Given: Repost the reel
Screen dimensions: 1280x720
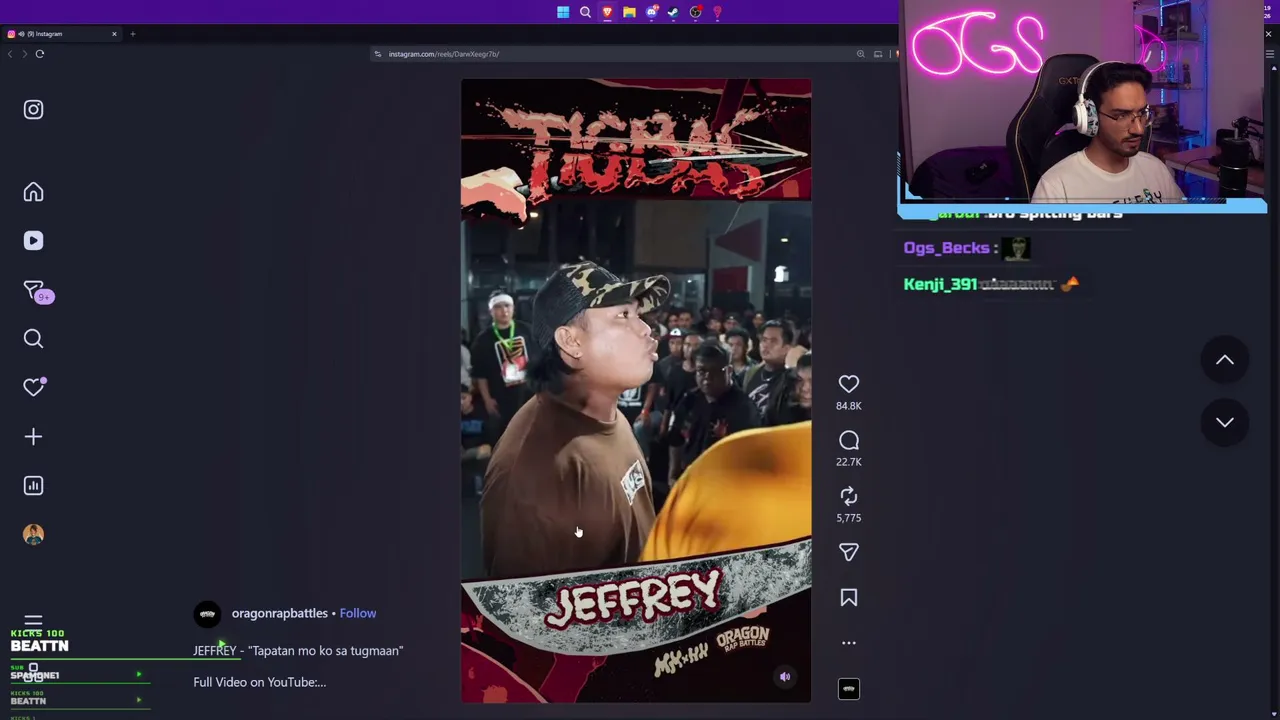Looking at the screenshot, I should (848, 496).
